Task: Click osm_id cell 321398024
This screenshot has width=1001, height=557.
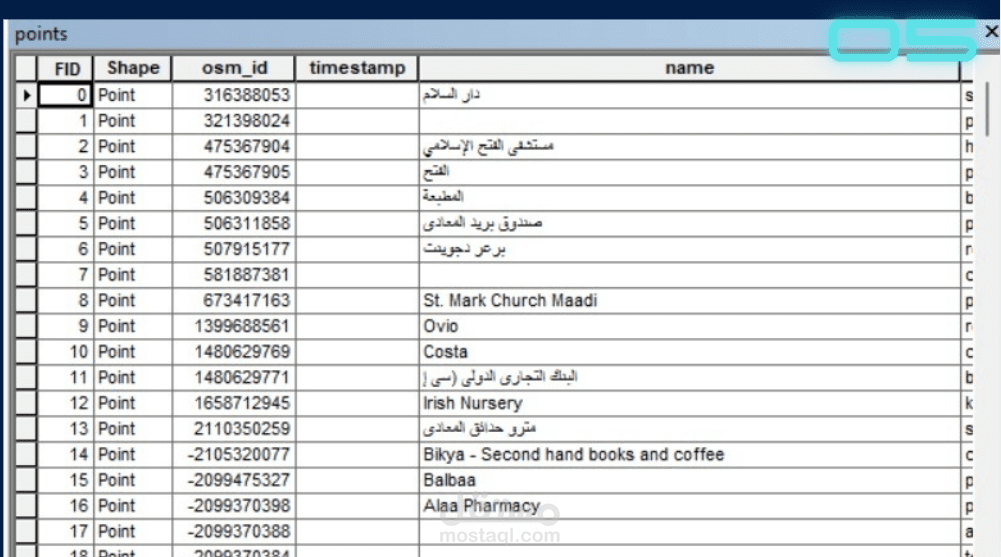Action: pos(234,121)
